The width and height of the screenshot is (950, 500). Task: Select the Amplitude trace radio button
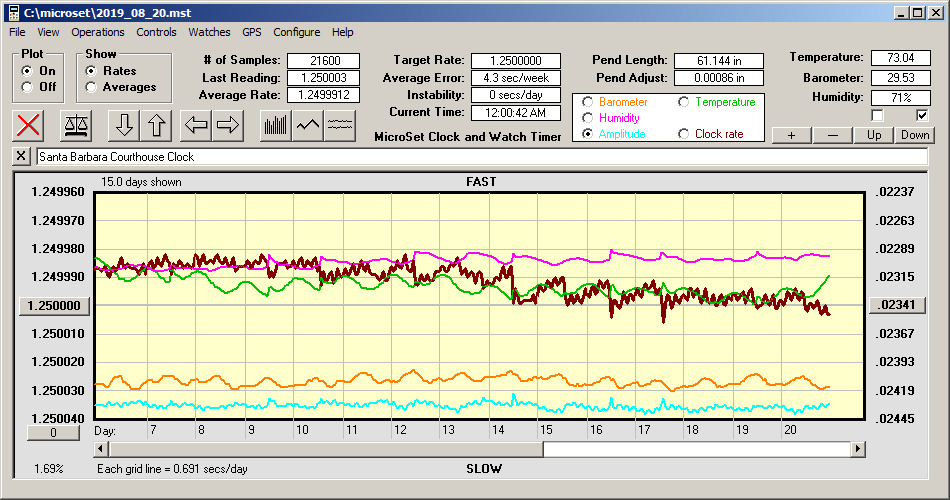coord(587,134)
